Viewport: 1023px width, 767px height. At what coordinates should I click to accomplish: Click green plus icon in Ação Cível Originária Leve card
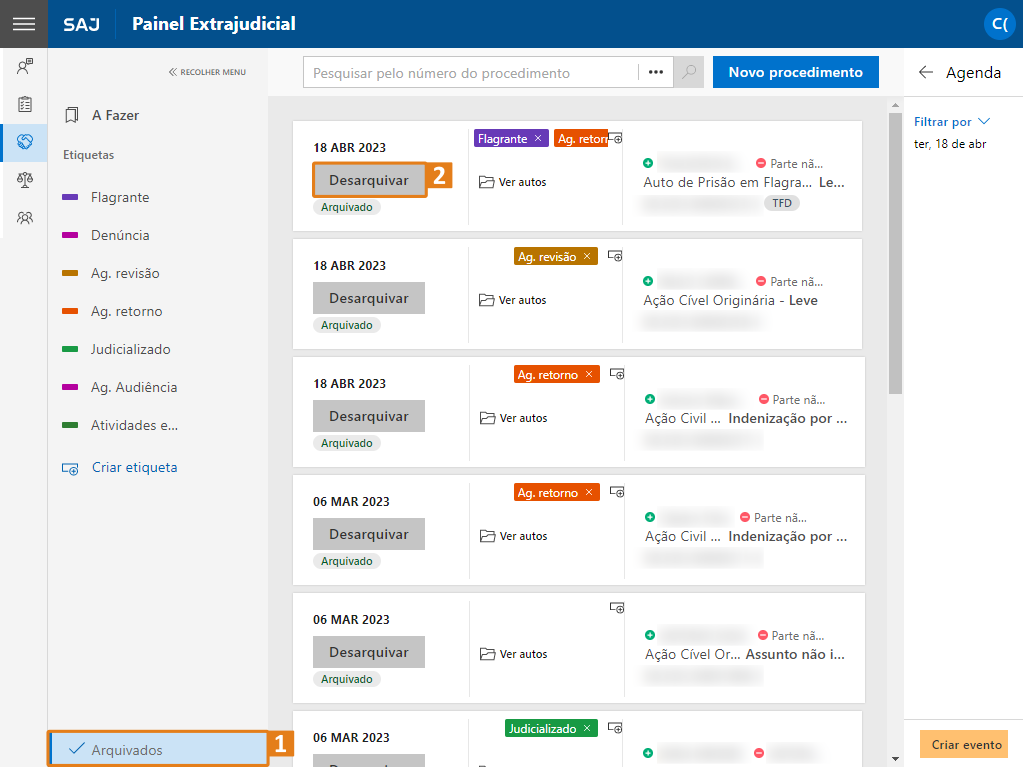pos(648,281)
